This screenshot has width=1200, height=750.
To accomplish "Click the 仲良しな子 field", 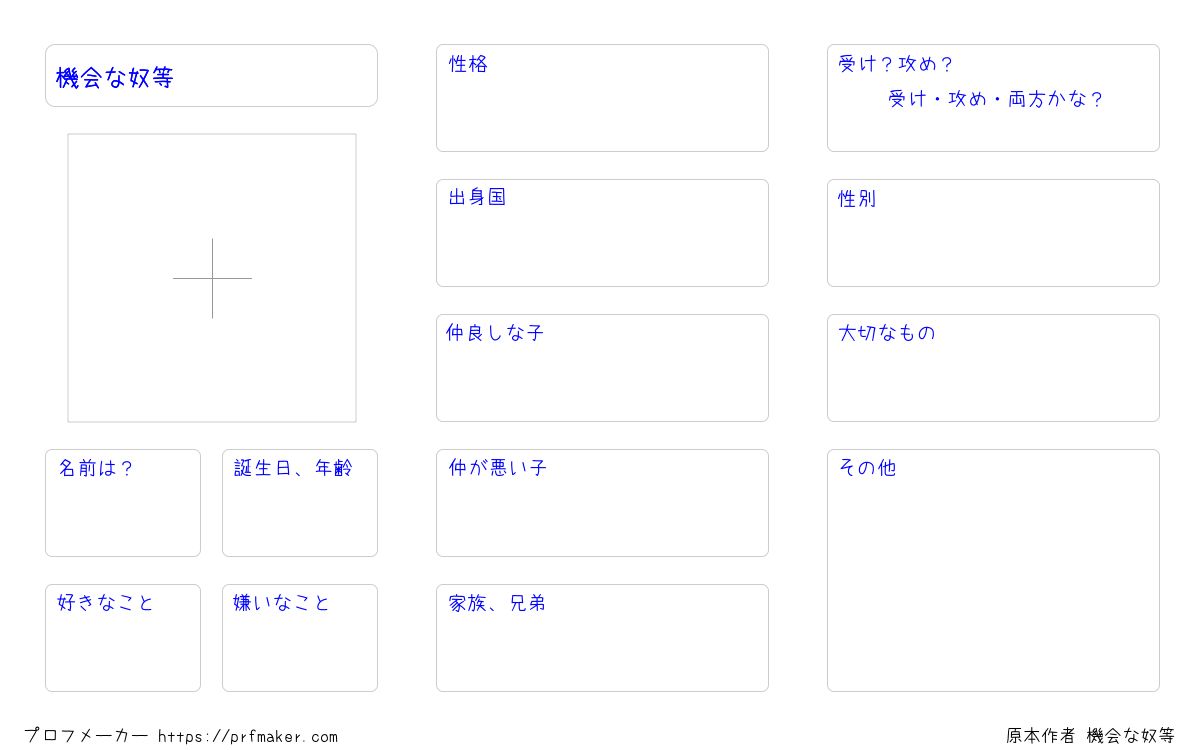I will [602, 368].
